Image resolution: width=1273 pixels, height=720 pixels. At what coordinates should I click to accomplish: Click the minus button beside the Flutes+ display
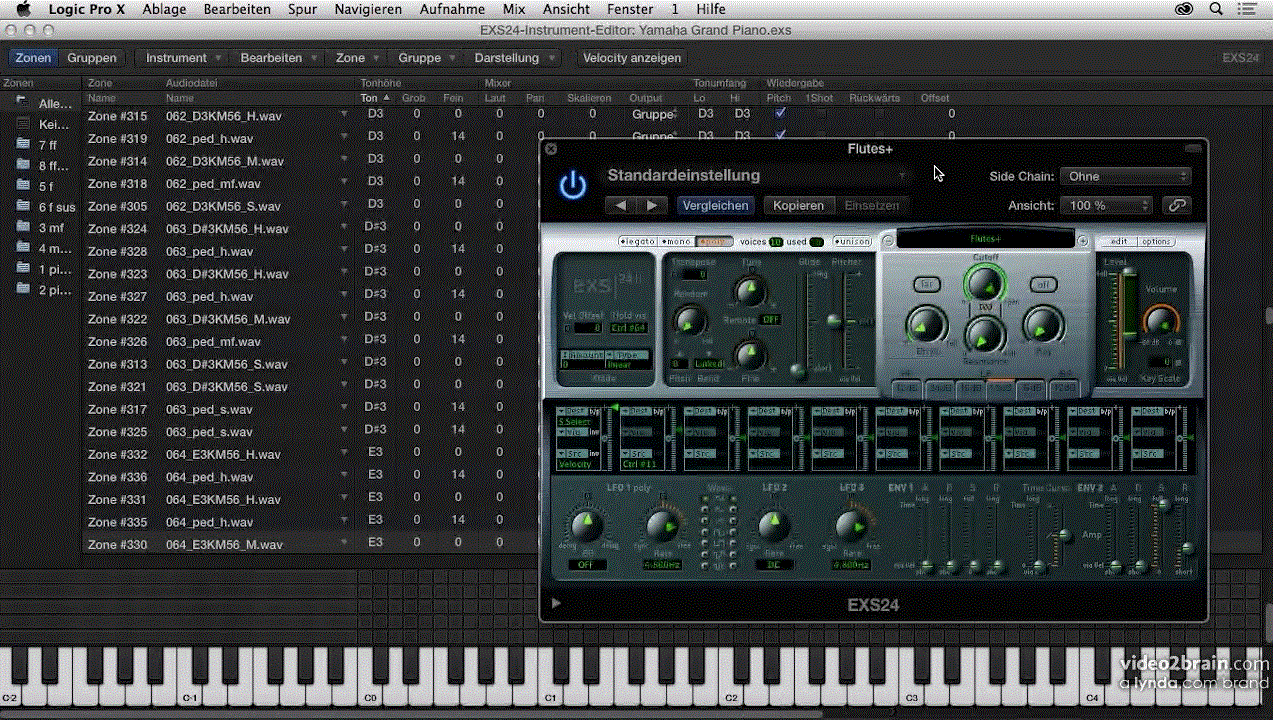(888, 240)
